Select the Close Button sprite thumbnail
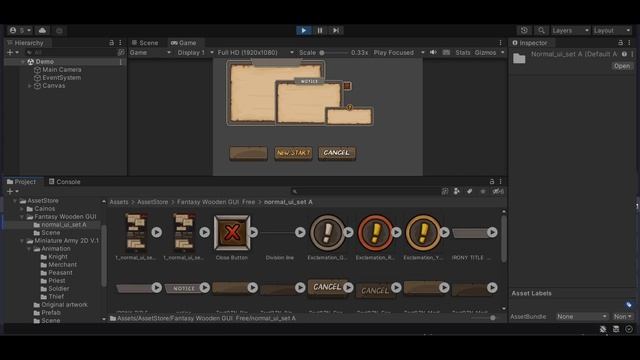 232,233
